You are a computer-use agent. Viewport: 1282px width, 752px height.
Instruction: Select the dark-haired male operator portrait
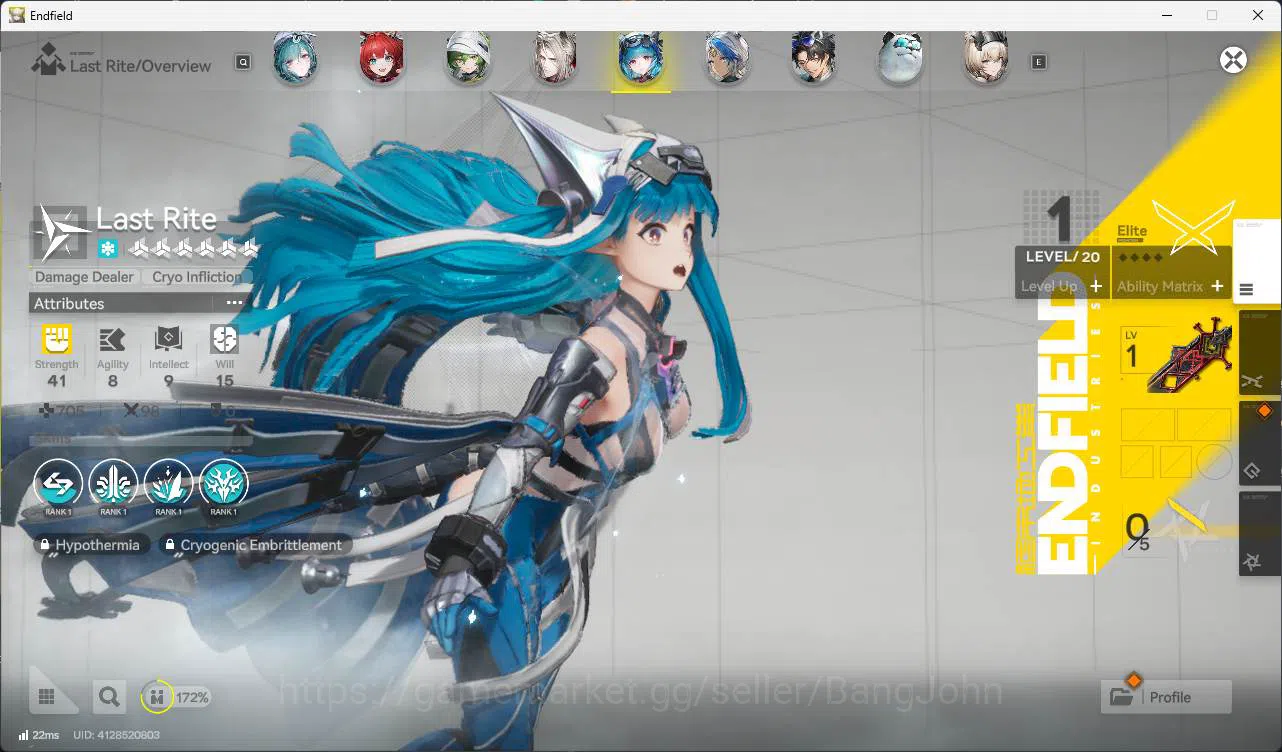tap(812, 58)
